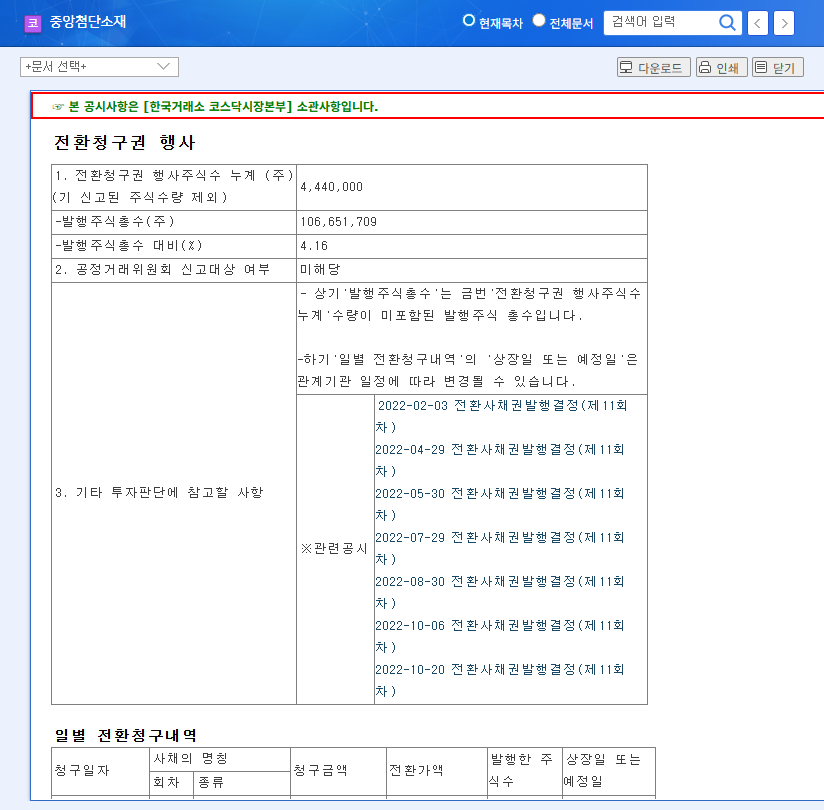Click the 전환청구권 행사 heading

coord(125,142)
